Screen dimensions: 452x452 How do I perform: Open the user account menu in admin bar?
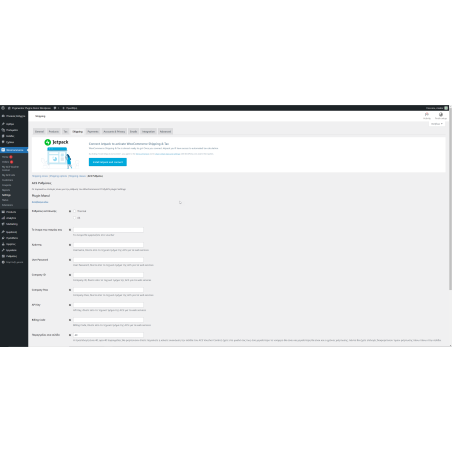(437, 108)
